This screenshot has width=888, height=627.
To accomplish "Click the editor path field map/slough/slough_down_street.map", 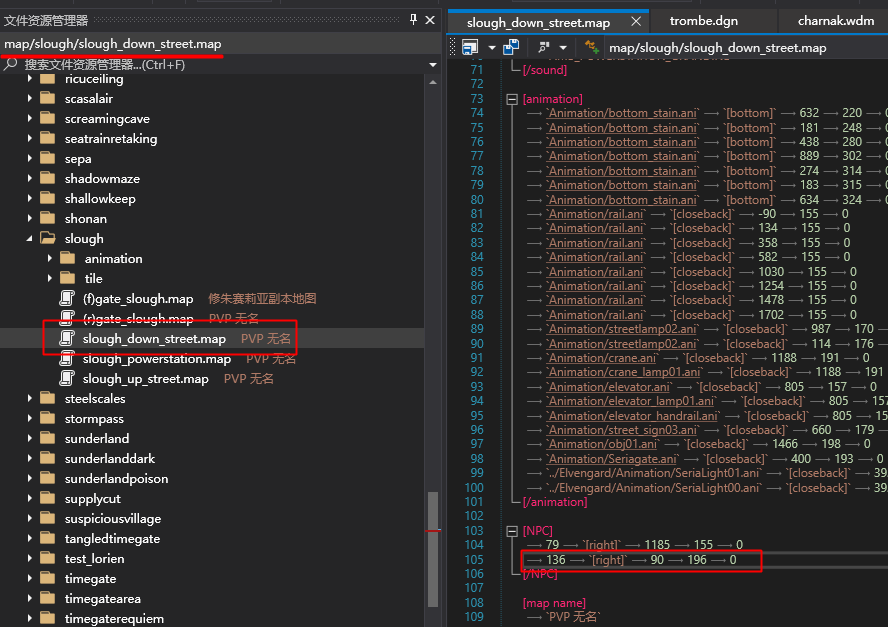I will pyautogui.click(x=718, y=48).
